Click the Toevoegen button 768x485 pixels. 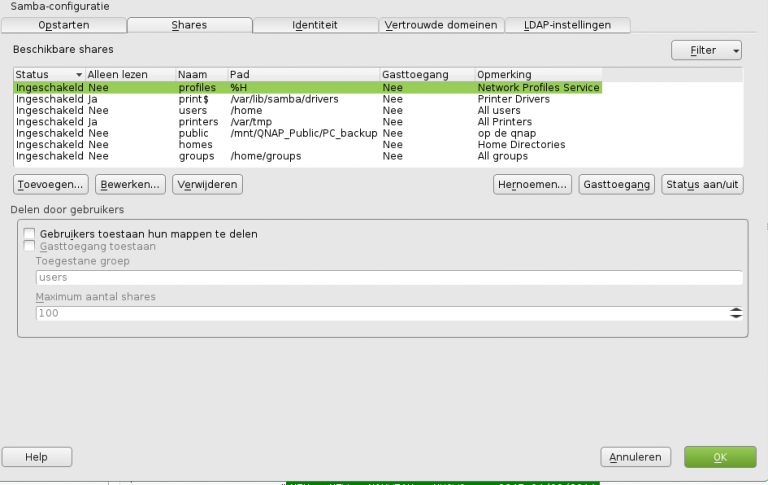51,185
